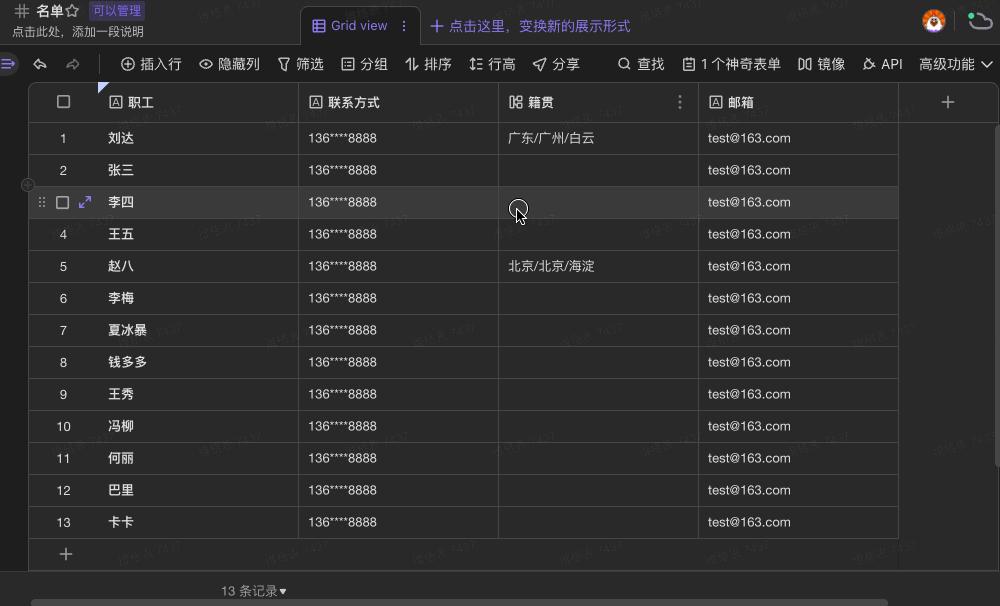Open the 镜像 mirror feature
This screenshot has width=1000, height=606.
825,63
